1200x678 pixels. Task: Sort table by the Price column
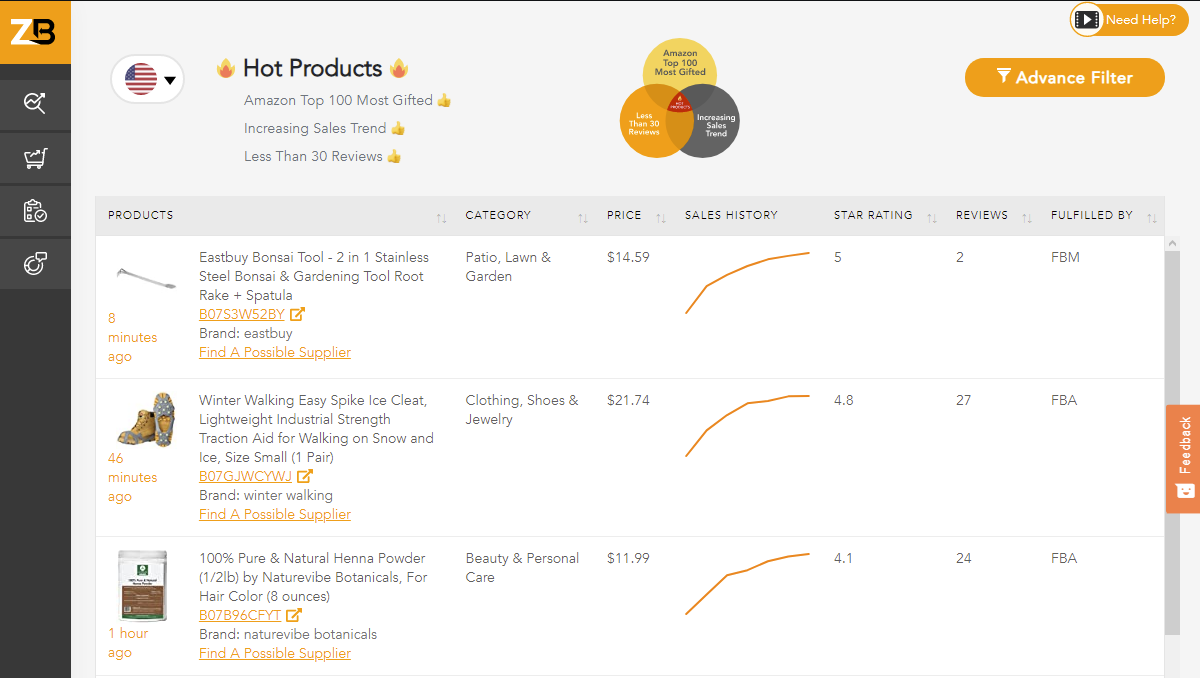(660, 217)
